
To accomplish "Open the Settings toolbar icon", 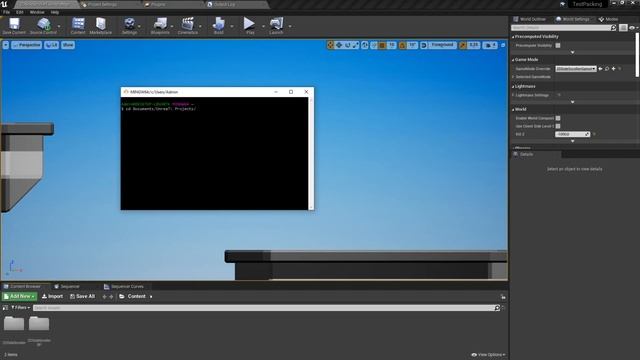I will point(129,25).
